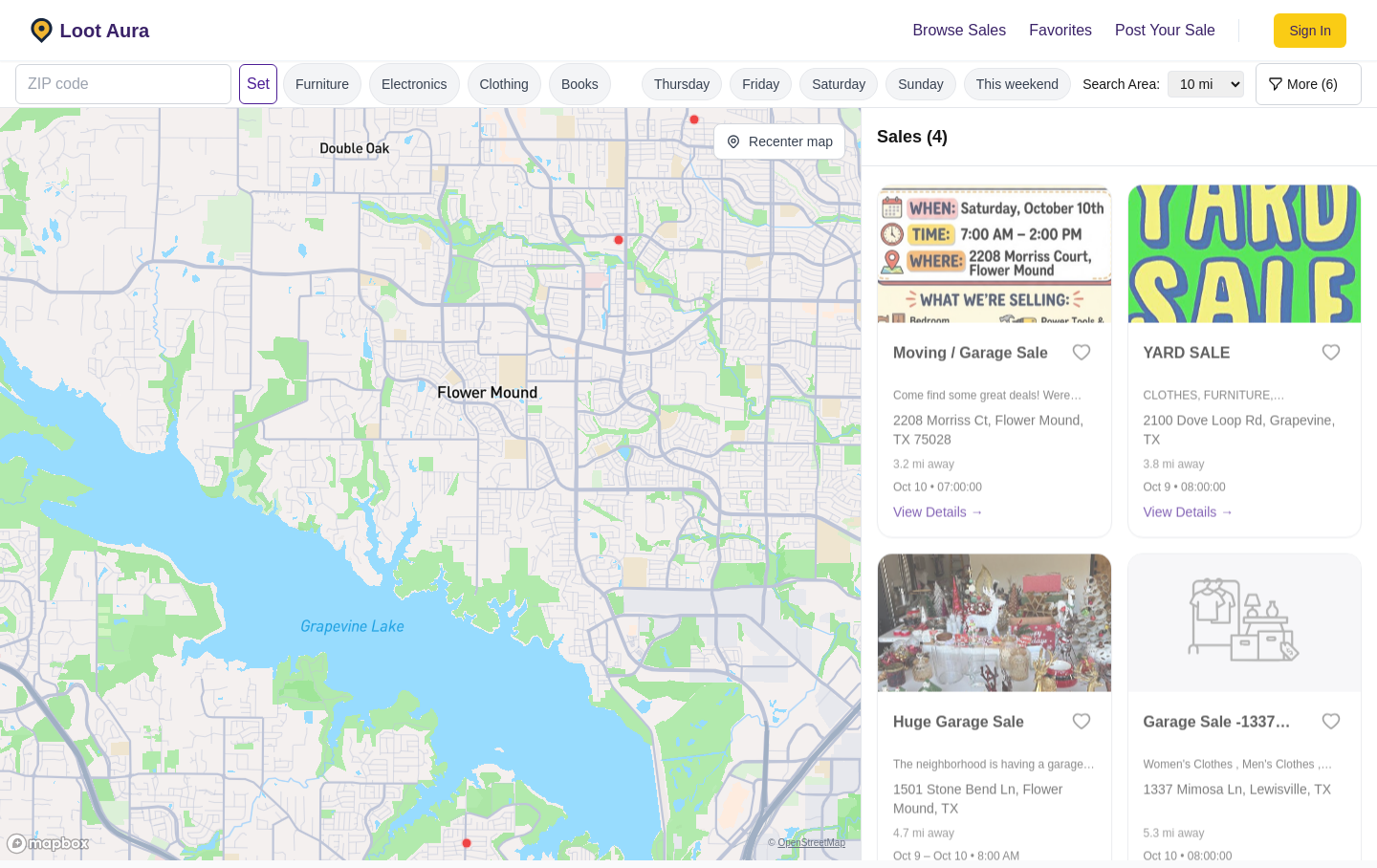Open Browse Sales in navigation
Screen dimensions: 1377x868
pyautogui.click(x=959, y=31)
